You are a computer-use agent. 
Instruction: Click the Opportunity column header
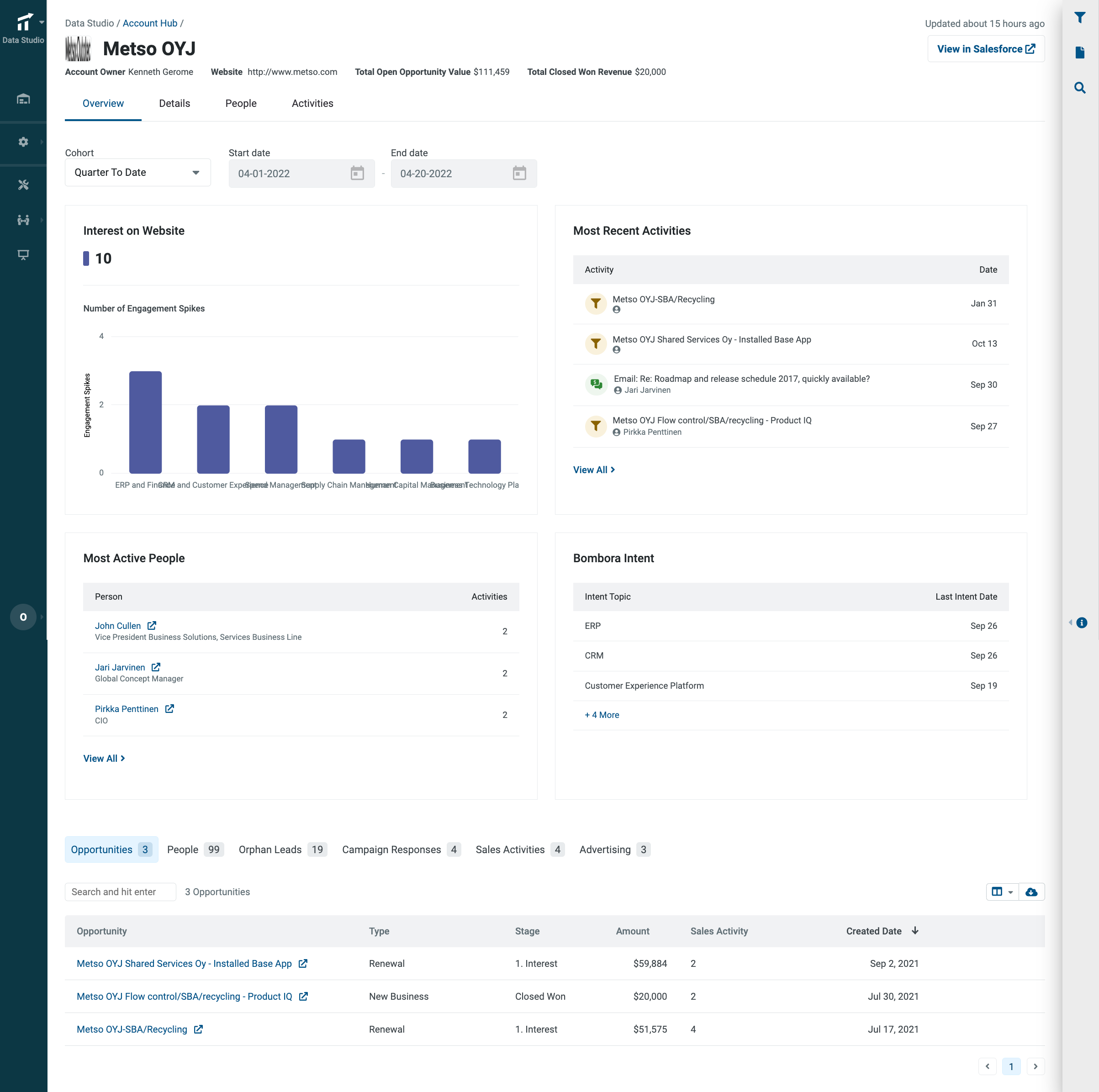click(x=102, y=931)
